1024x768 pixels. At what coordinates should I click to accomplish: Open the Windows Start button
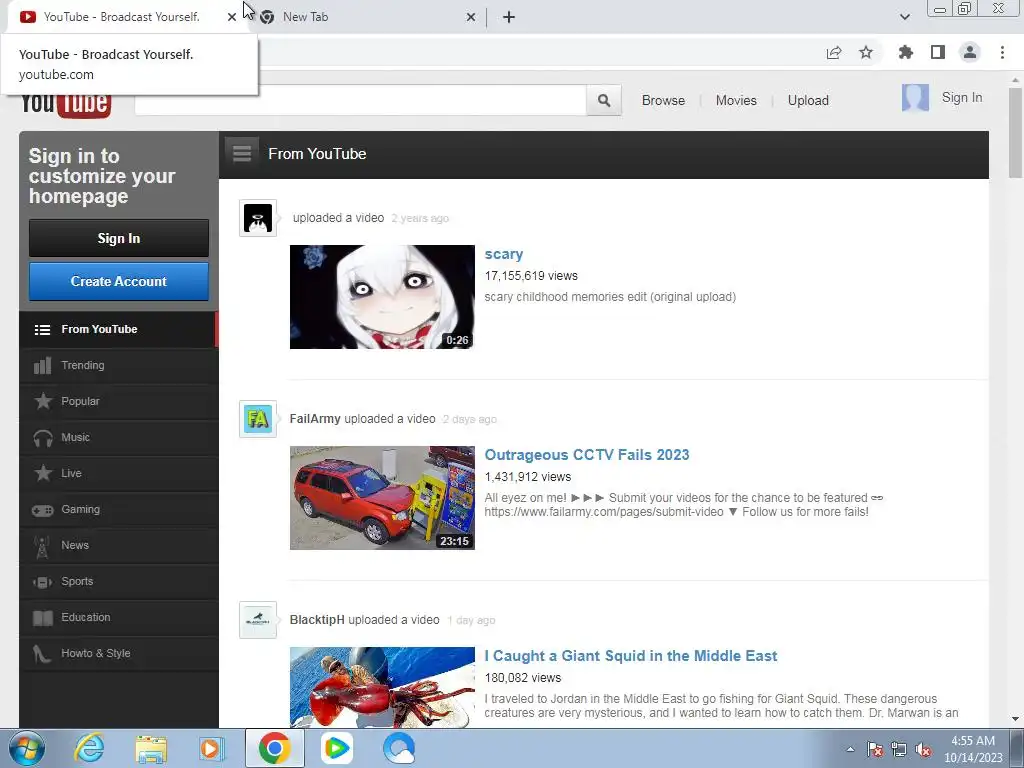pyautogui.click(x=27, y=748)
